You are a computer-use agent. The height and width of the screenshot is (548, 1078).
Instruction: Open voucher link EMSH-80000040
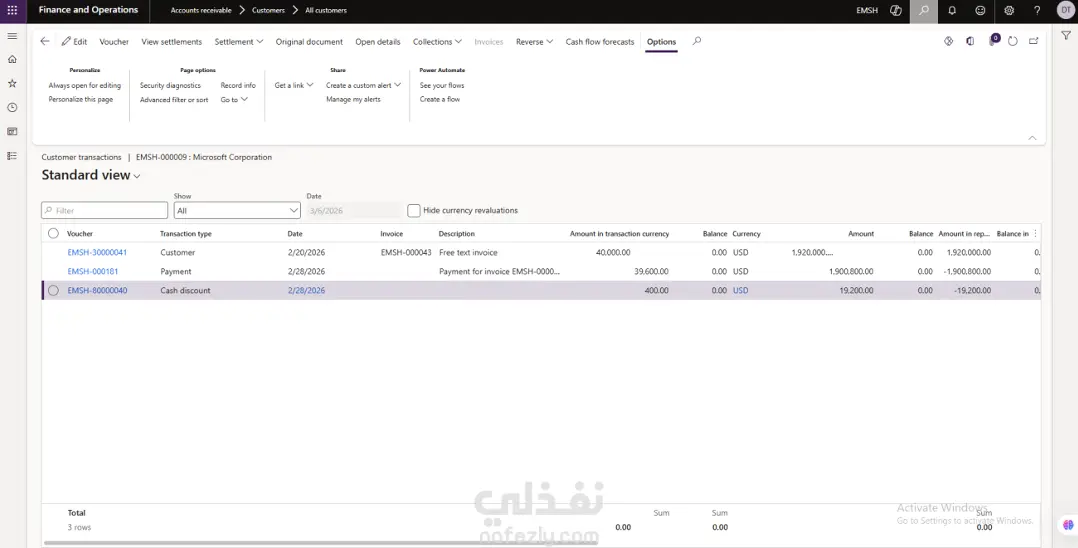pyautogui.click(x=97, y=290)
